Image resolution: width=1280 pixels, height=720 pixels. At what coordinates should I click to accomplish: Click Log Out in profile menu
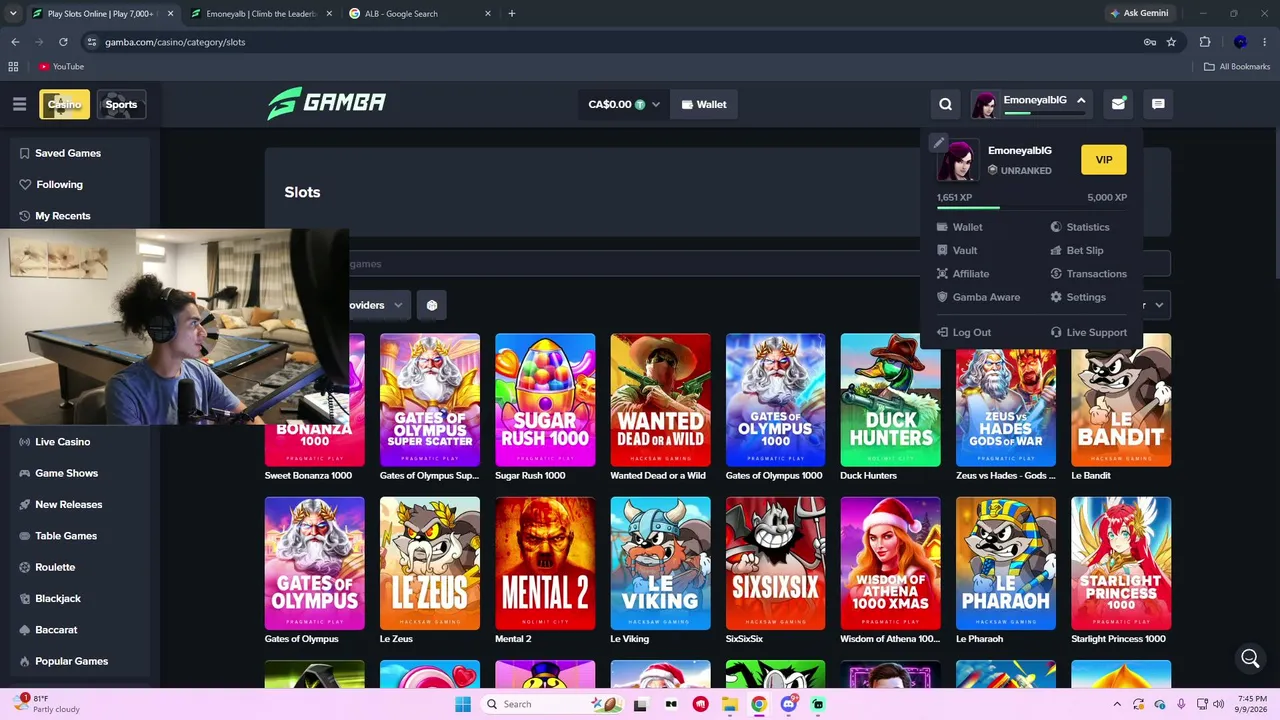tap(964, 332)
